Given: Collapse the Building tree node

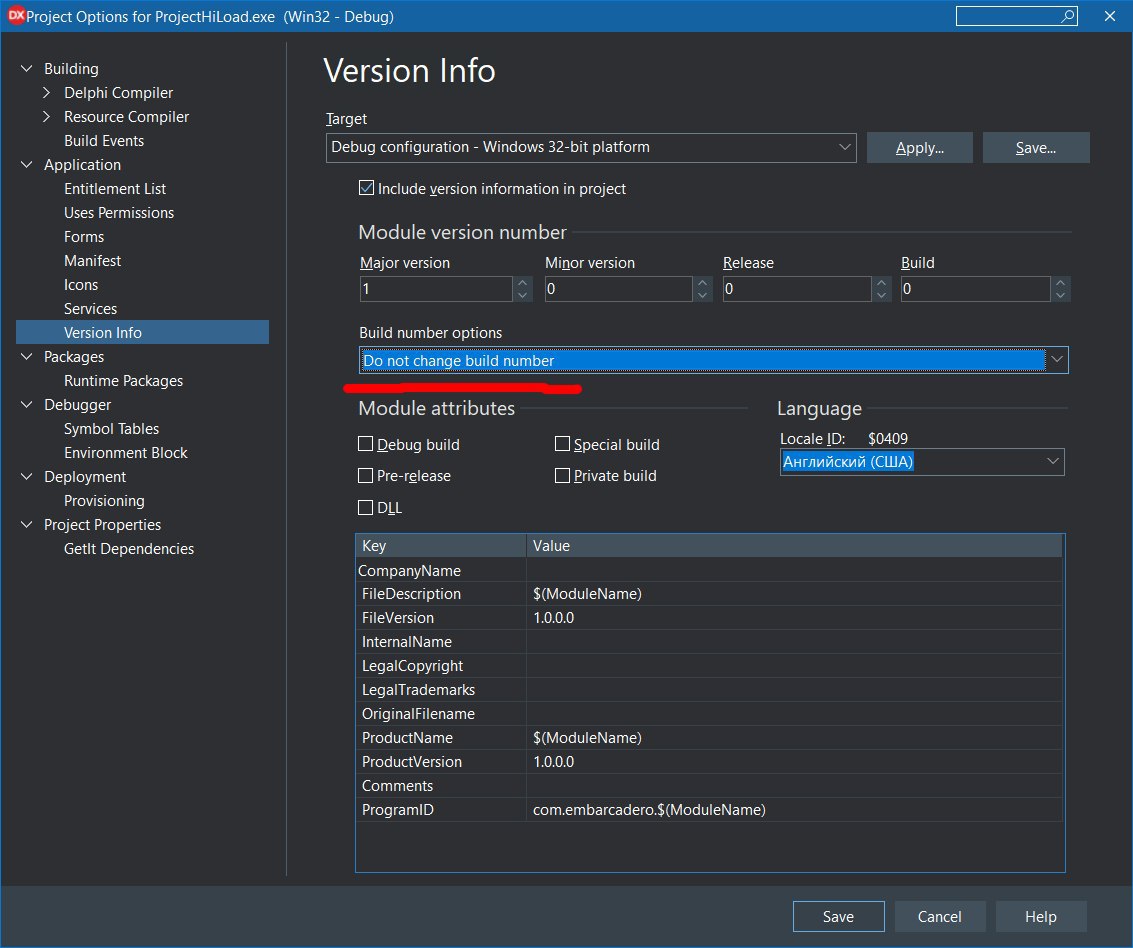Looking at the screenshot, I should [27, 69].
